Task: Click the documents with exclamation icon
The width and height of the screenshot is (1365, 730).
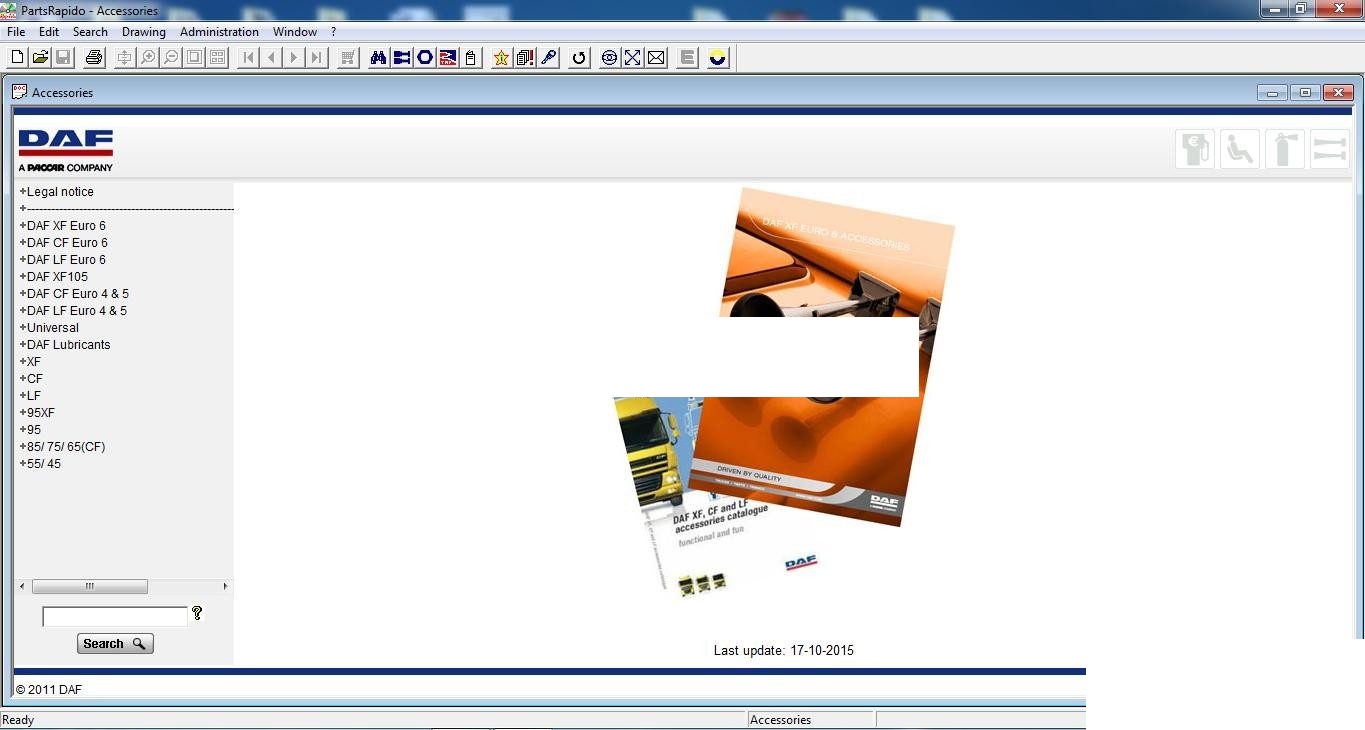Action: [524, 58]
